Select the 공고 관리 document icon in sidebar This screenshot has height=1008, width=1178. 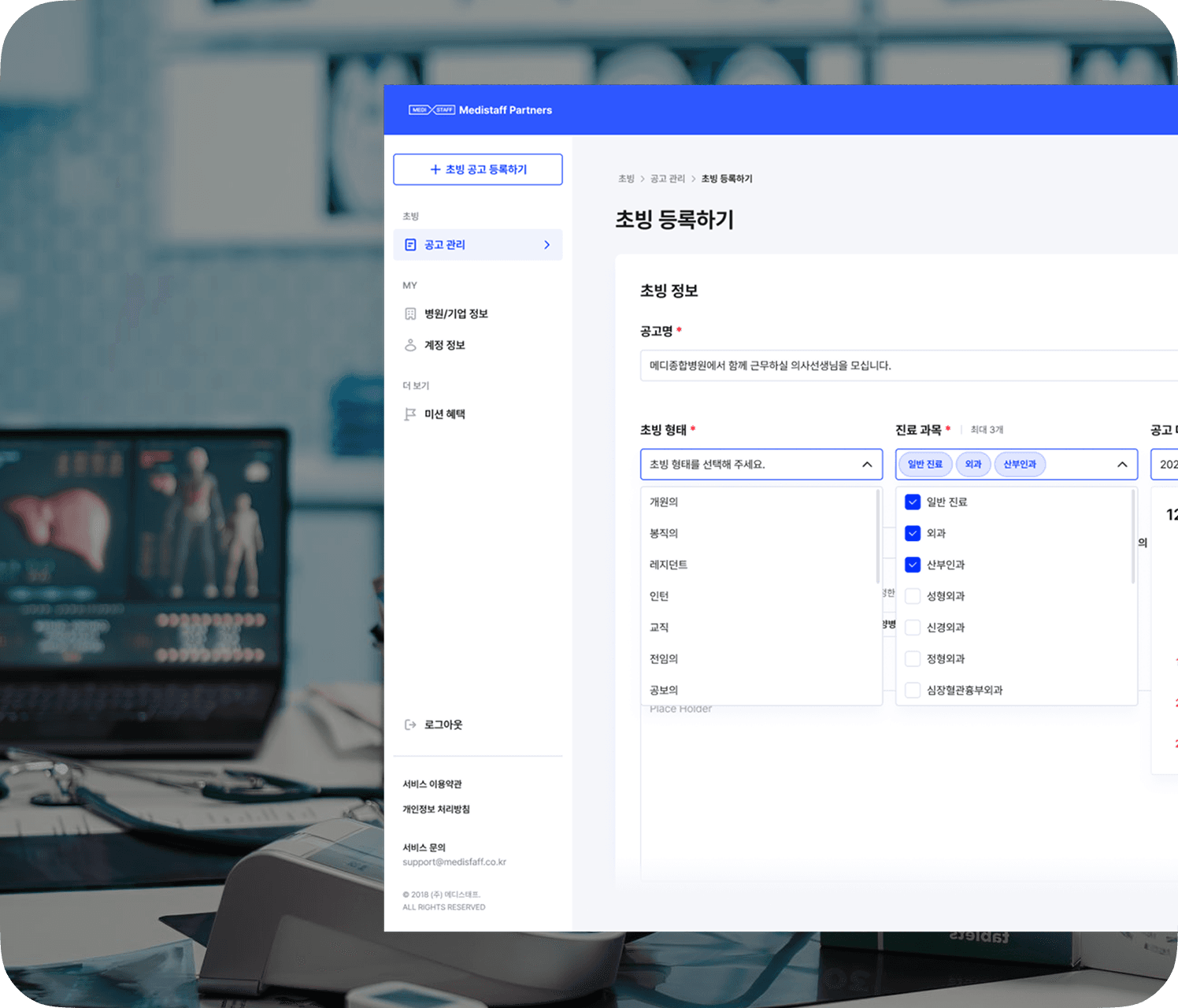[410, 245]
